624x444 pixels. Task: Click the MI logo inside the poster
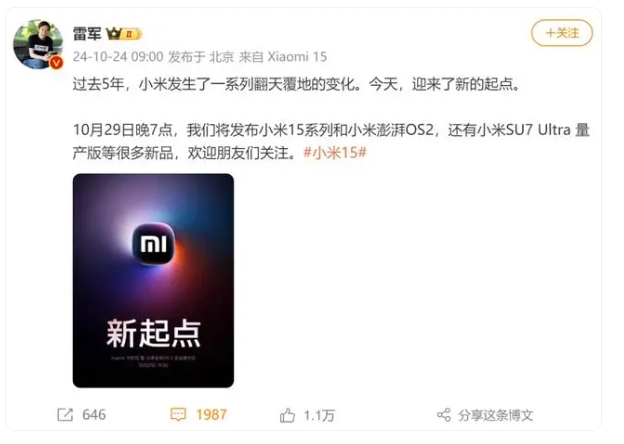(153, 244)
